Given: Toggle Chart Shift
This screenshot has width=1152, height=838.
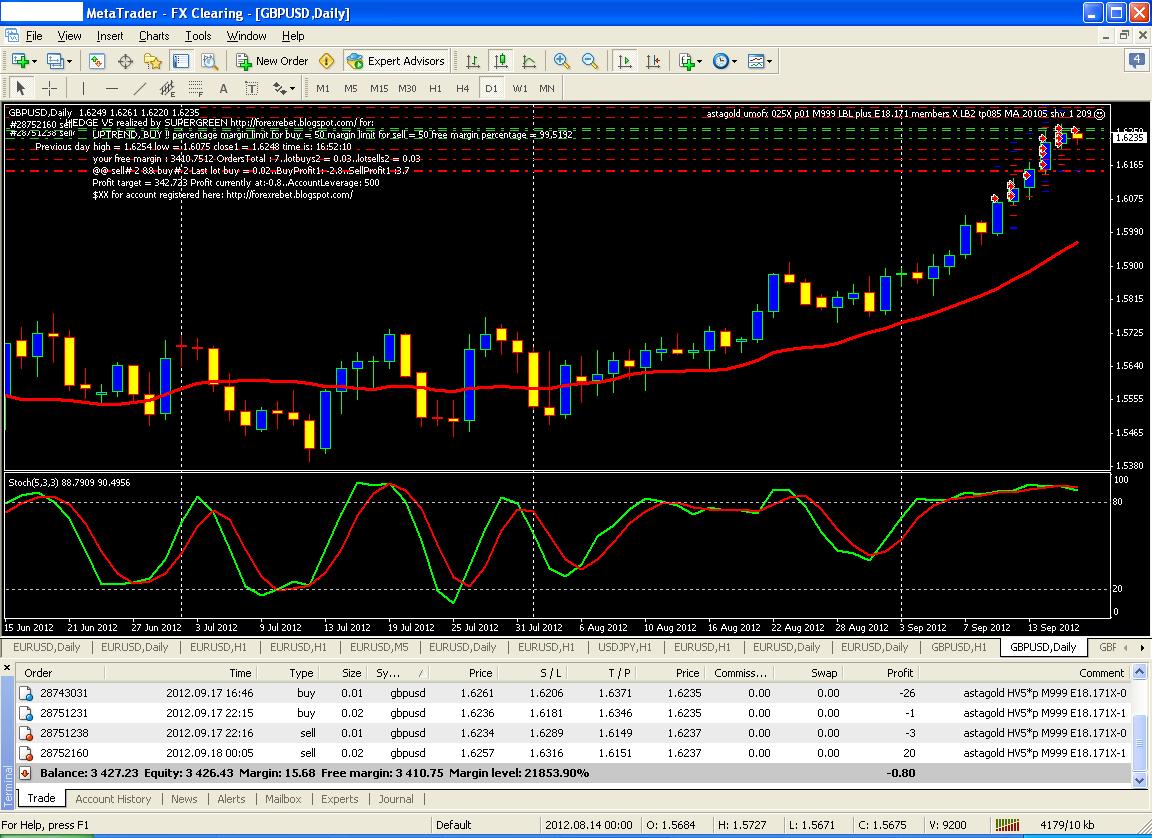Looking at the screenshot, I should (653, 61).
